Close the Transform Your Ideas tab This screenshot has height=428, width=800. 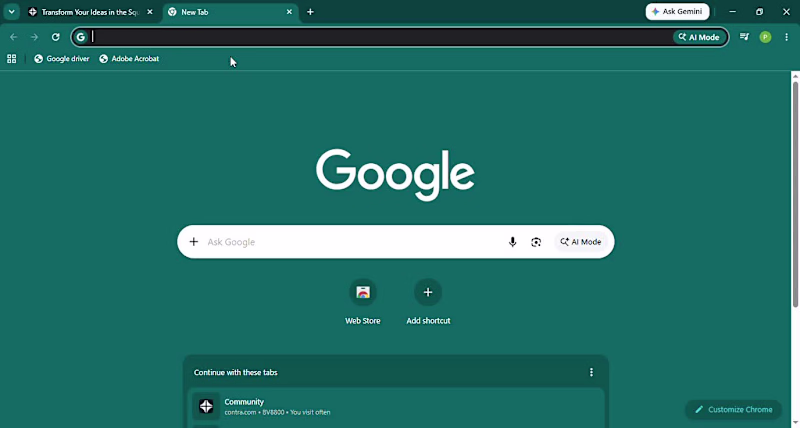[150, 12]
